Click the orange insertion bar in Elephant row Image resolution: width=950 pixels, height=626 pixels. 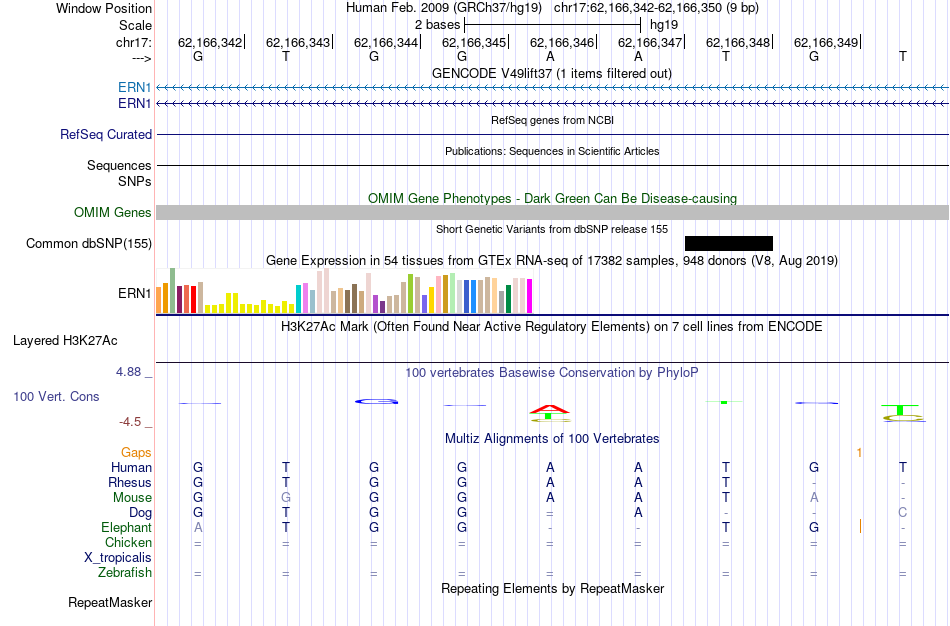[x=860, y=526]
